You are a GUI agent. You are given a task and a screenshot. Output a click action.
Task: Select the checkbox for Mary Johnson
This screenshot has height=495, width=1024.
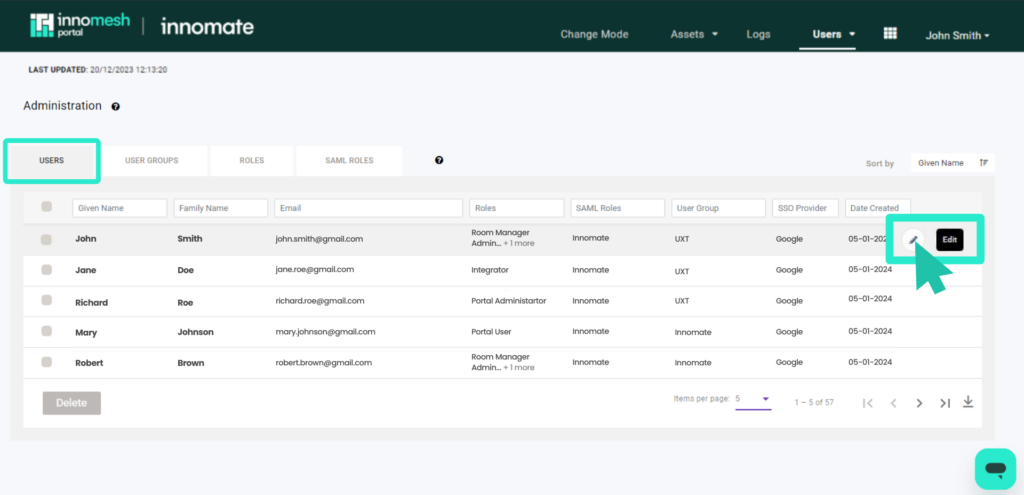tap(46, 330)
